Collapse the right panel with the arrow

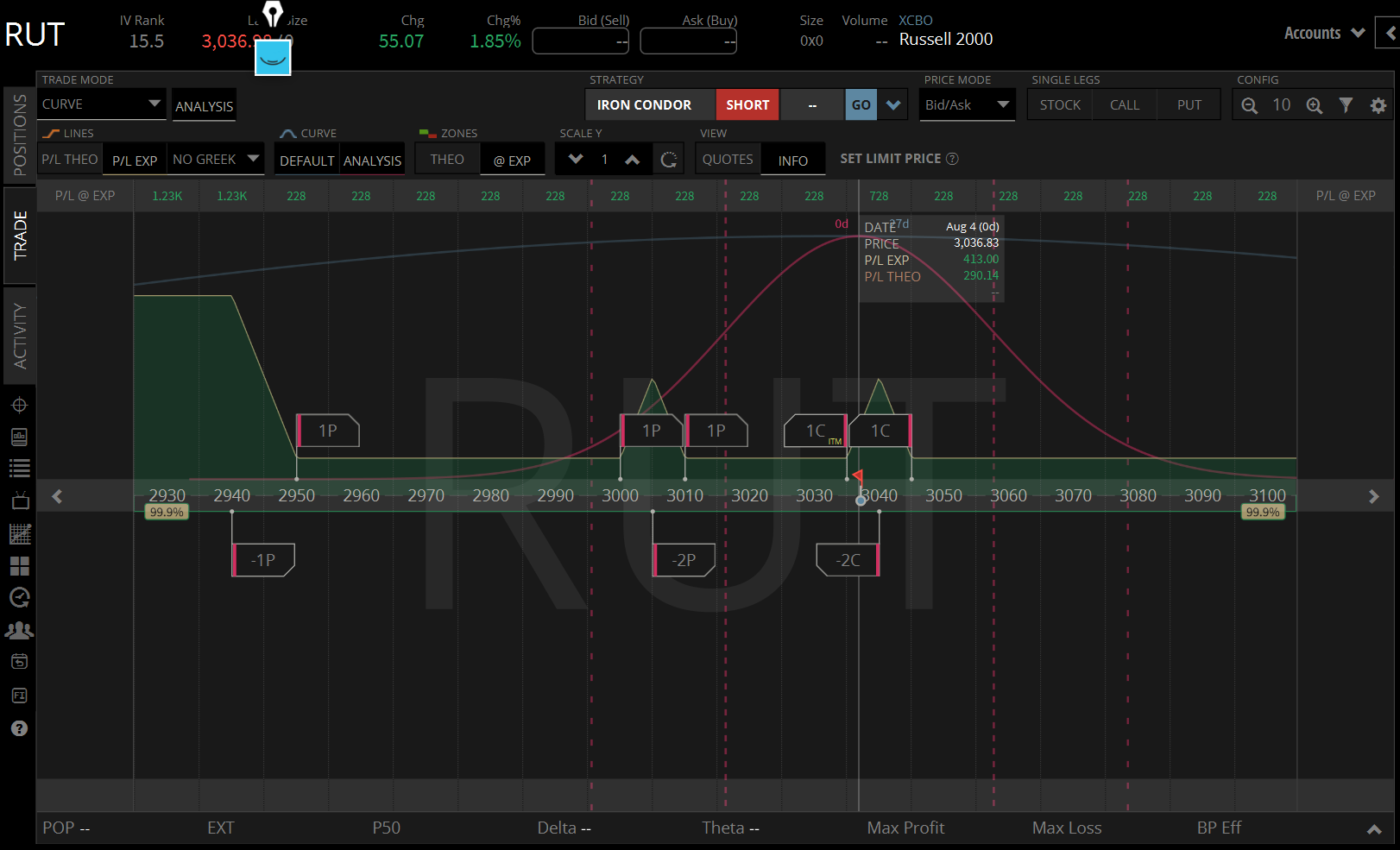[x=1389, y=34]
